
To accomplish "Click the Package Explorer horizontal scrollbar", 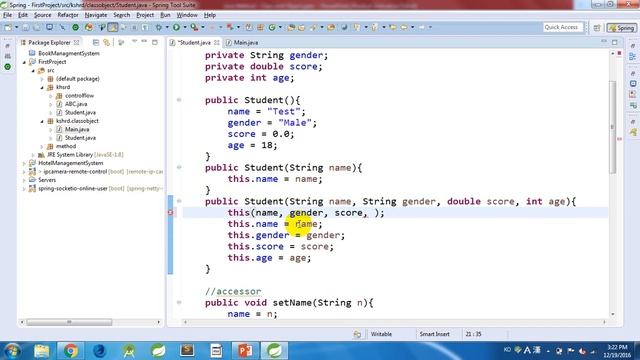I will 69,322.
